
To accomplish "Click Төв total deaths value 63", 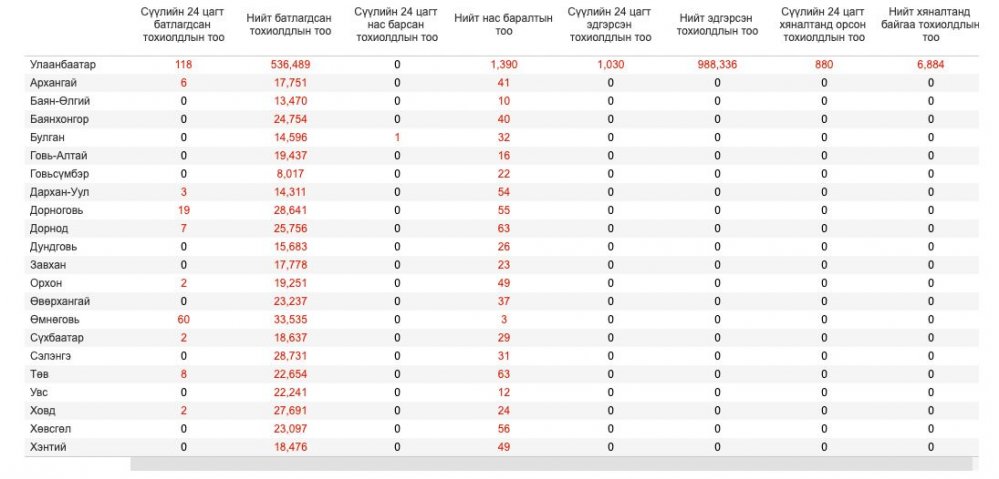I will (504, 375).
